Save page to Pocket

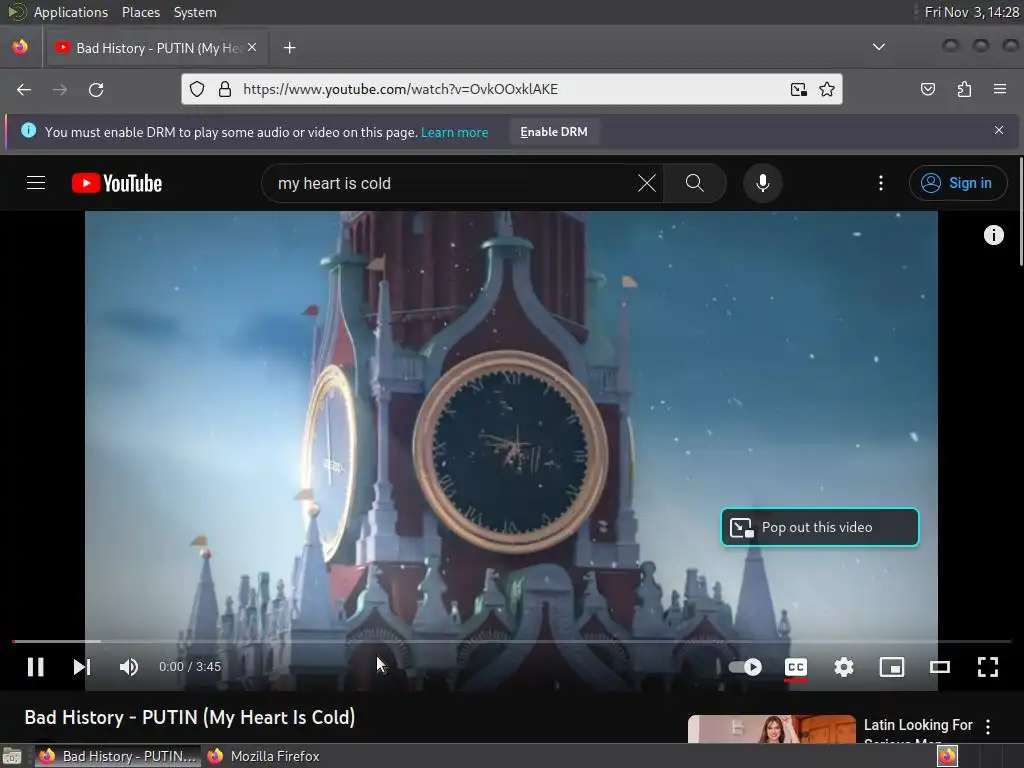click(x=927, y=89)
